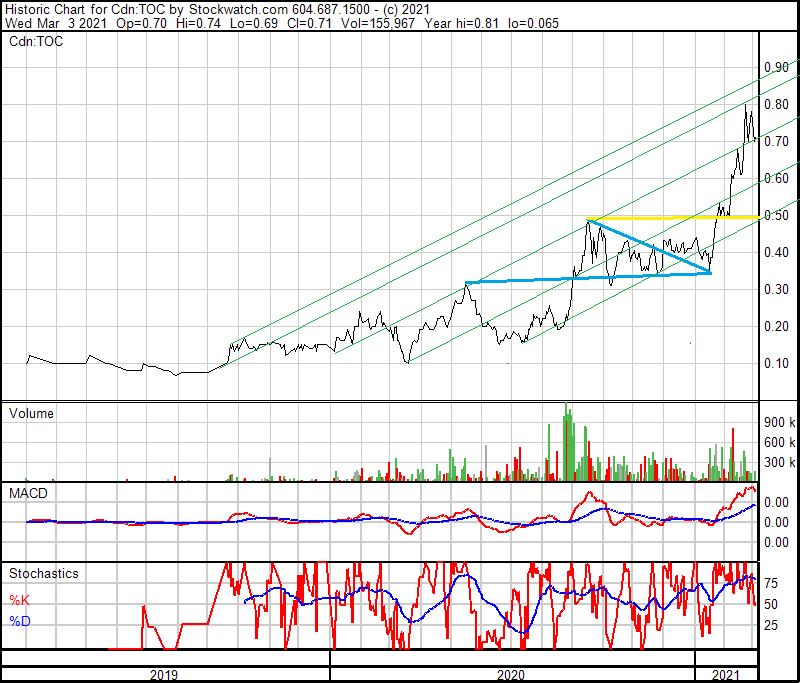
Task: Click the 300 k volume axis label
Action: 780,462
